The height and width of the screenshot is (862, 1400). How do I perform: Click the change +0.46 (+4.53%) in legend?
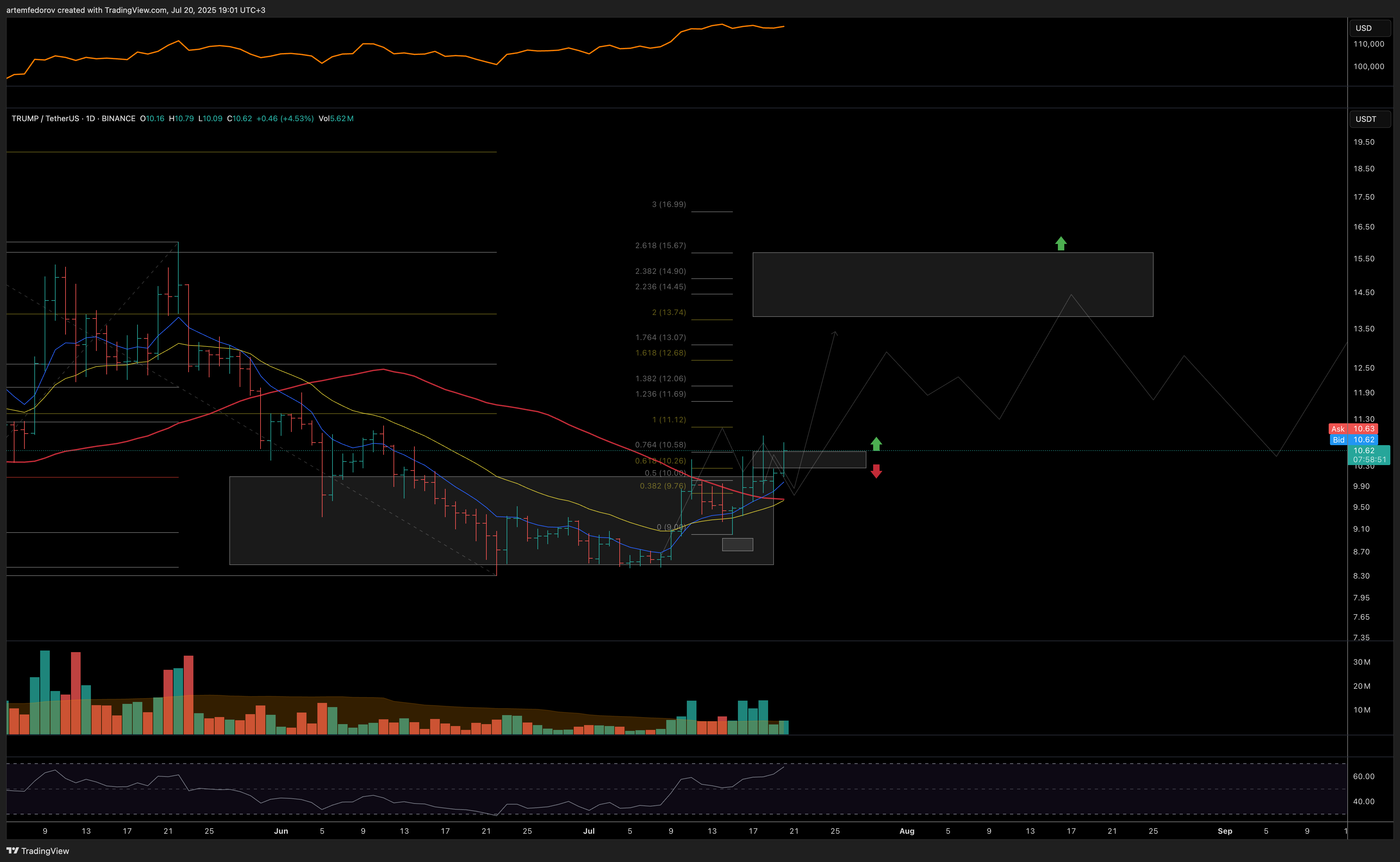point(285,119)
